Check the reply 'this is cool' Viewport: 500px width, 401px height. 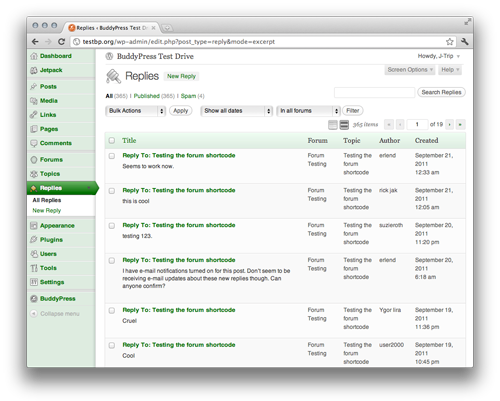[x=112, y=191]
